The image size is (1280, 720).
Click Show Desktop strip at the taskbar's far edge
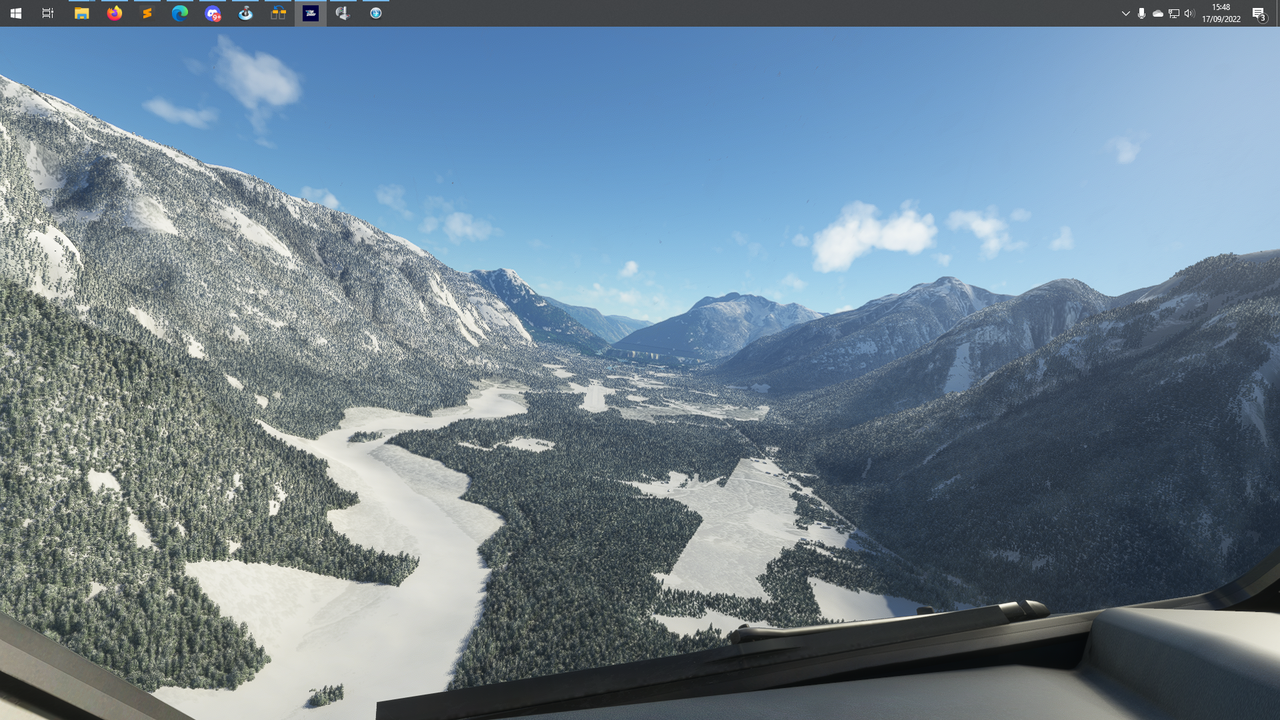[1277, 13]
